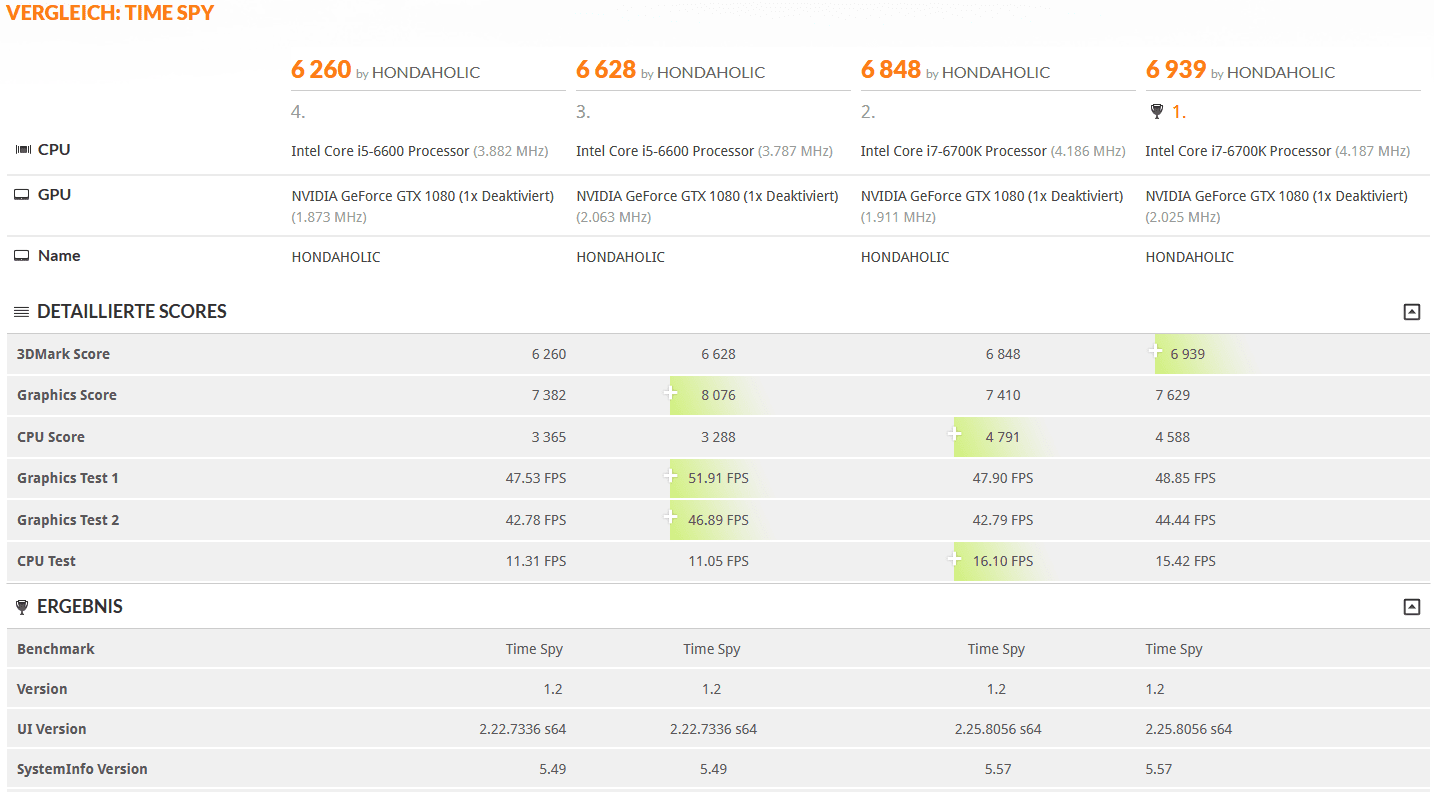Select Intel Core i5-6600 Processor (3.882 MHz)
This screenshot has width=1434, height=792.
click(x=420, y=151)
